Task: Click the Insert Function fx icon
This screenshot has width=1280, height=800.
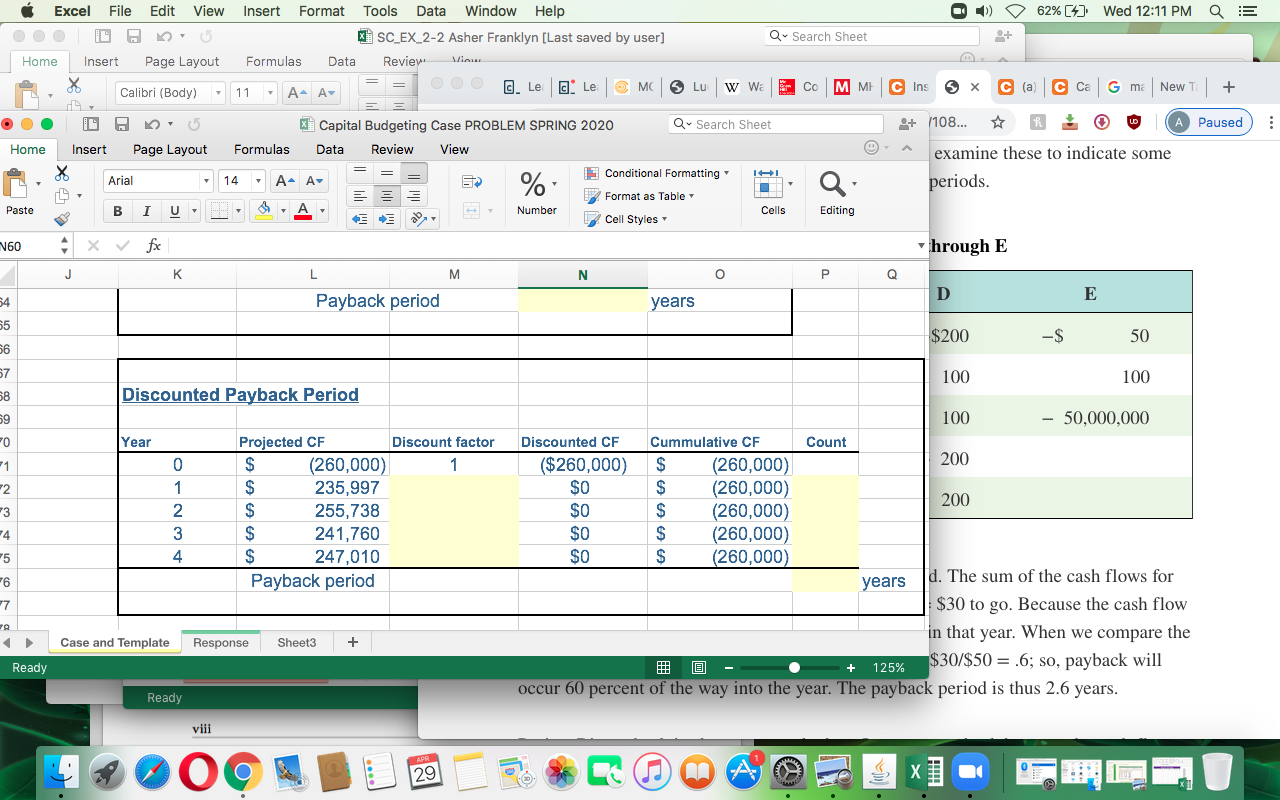Action: pos(153,245)
